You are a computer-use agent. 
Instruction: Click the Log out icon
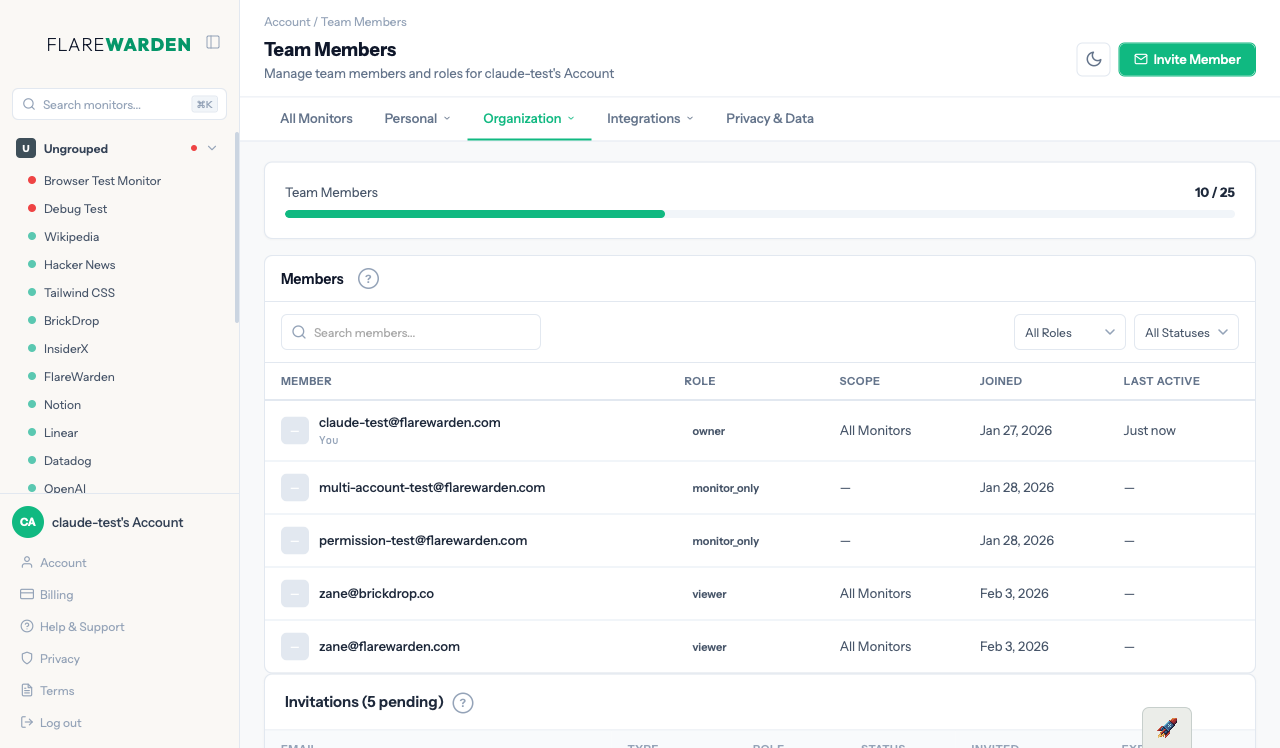pyautogui.click(x=28, y=723)
